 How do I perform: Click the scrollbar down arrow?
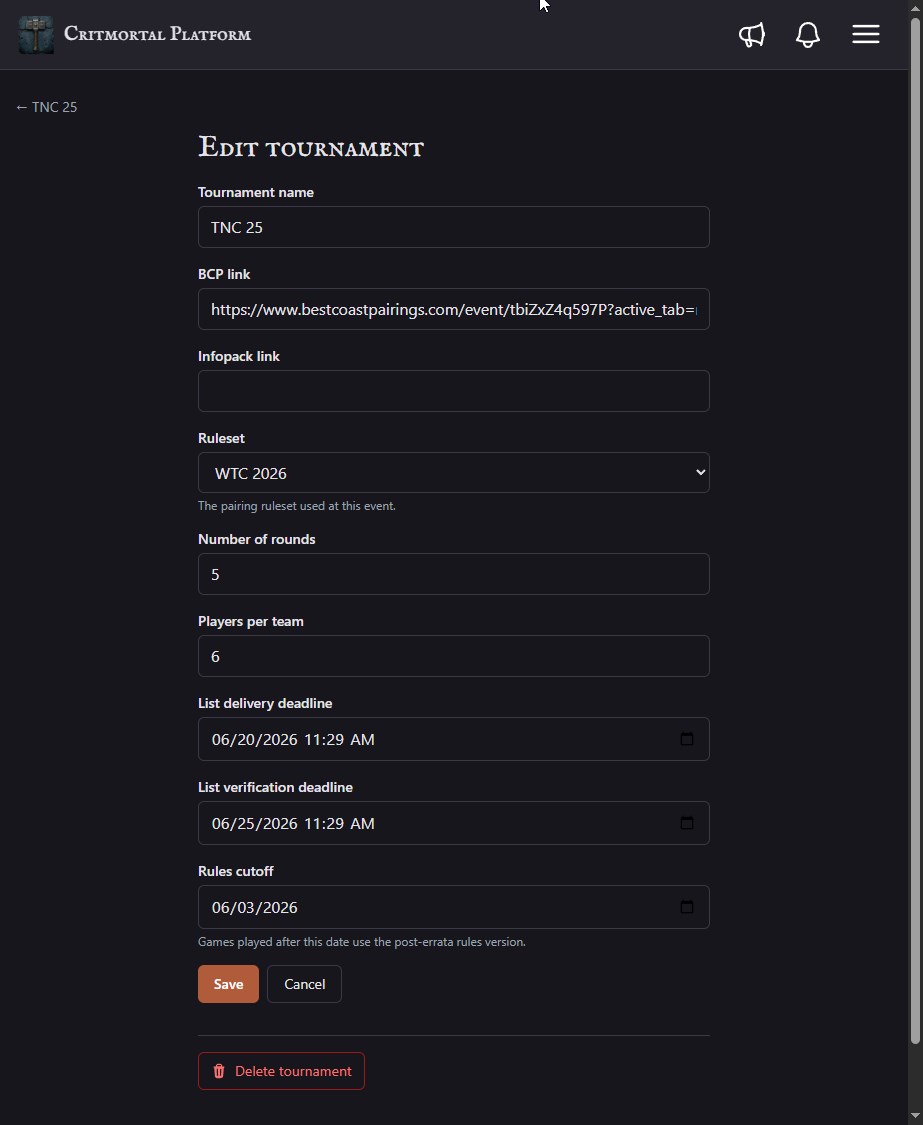pyautogui.click(x=915, y=1116)
